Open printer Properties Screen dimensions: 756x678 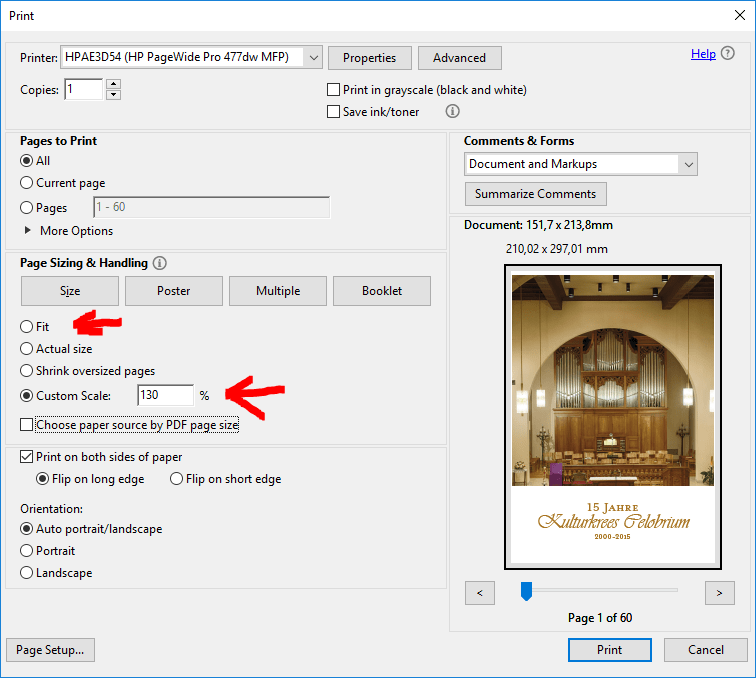pyautogui.click(x=370, y=58)
